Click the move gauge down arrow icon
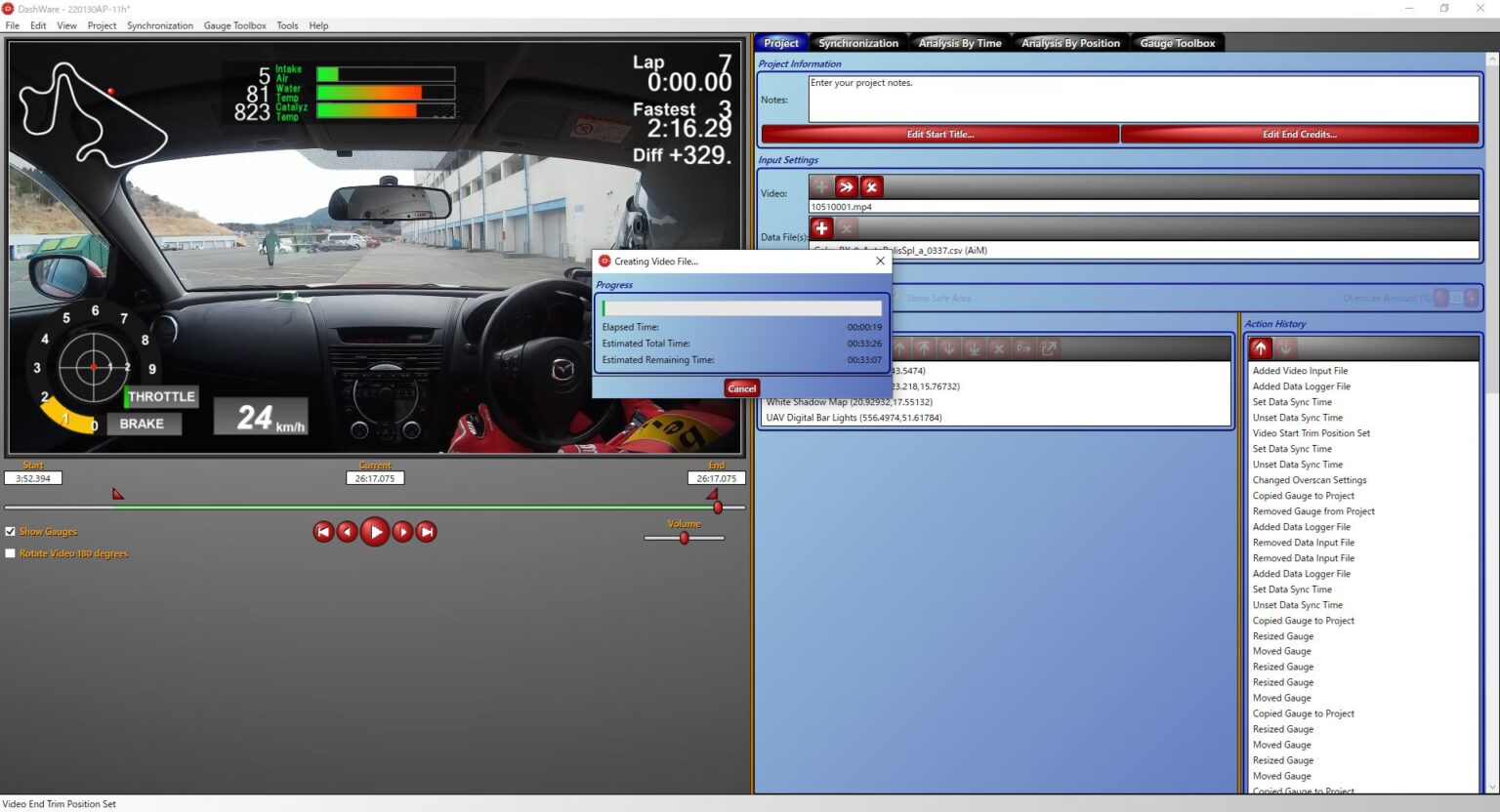 [947, 347]
